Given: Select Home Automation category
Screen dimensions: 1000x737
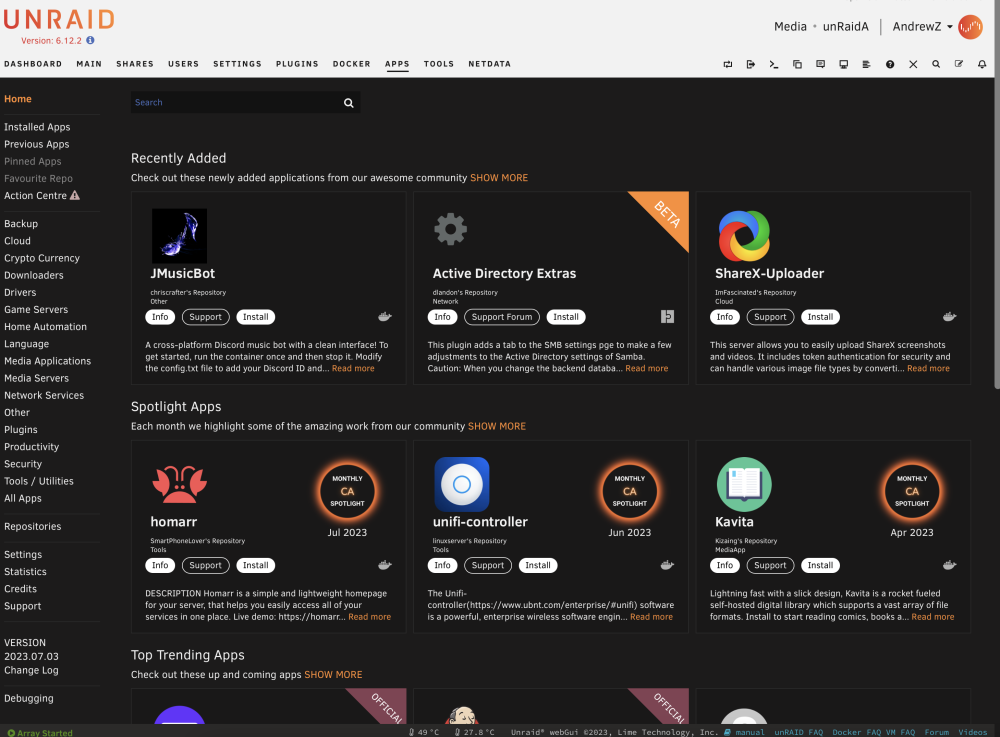Looking at the screenshot, I should click(x=45, y=326).
